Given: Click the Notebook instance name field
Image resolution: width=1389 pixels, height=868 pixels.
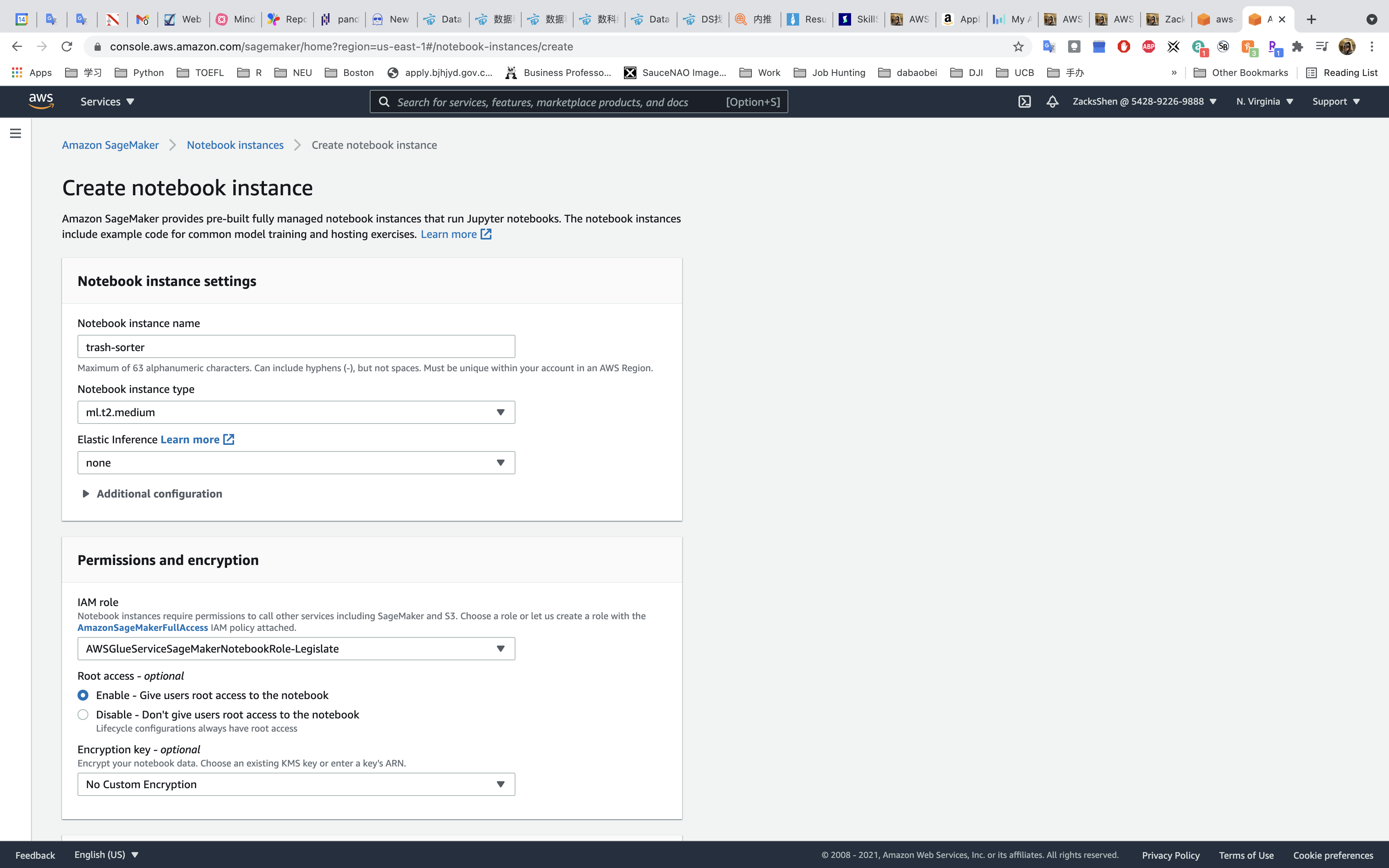Looking at the screenshot, I should coord(296,347).
